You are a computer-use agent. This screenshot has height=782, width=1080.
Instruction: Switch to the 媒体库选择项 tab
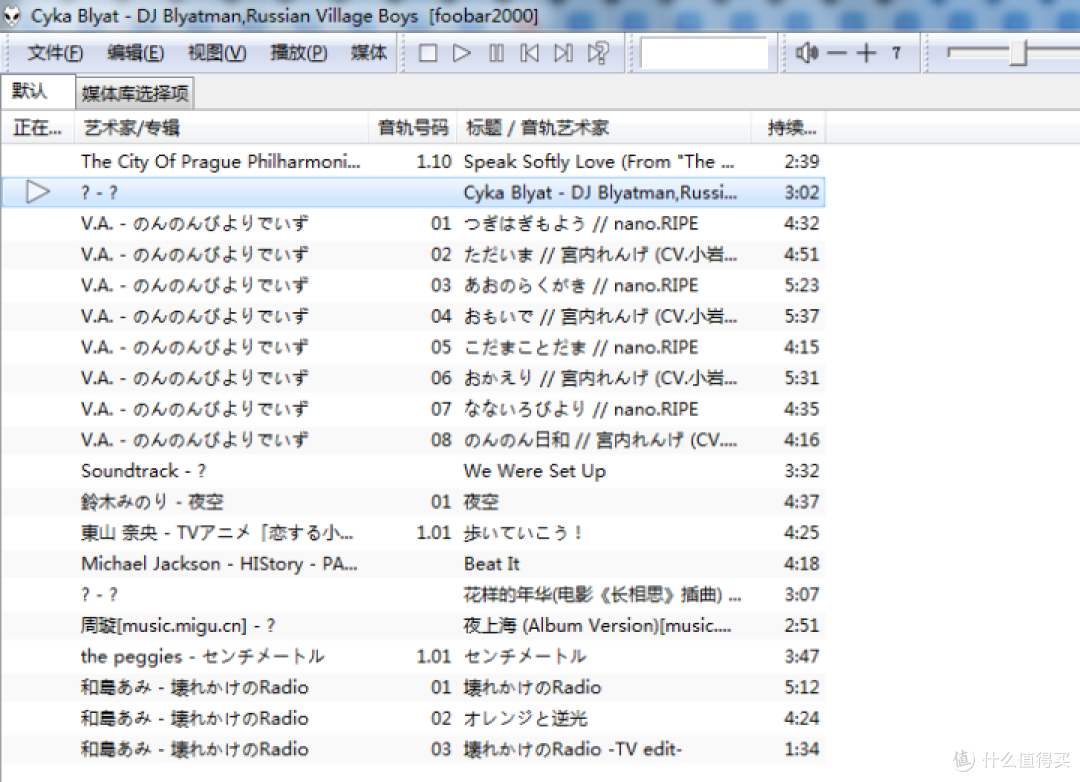click(x=135, y=93)
